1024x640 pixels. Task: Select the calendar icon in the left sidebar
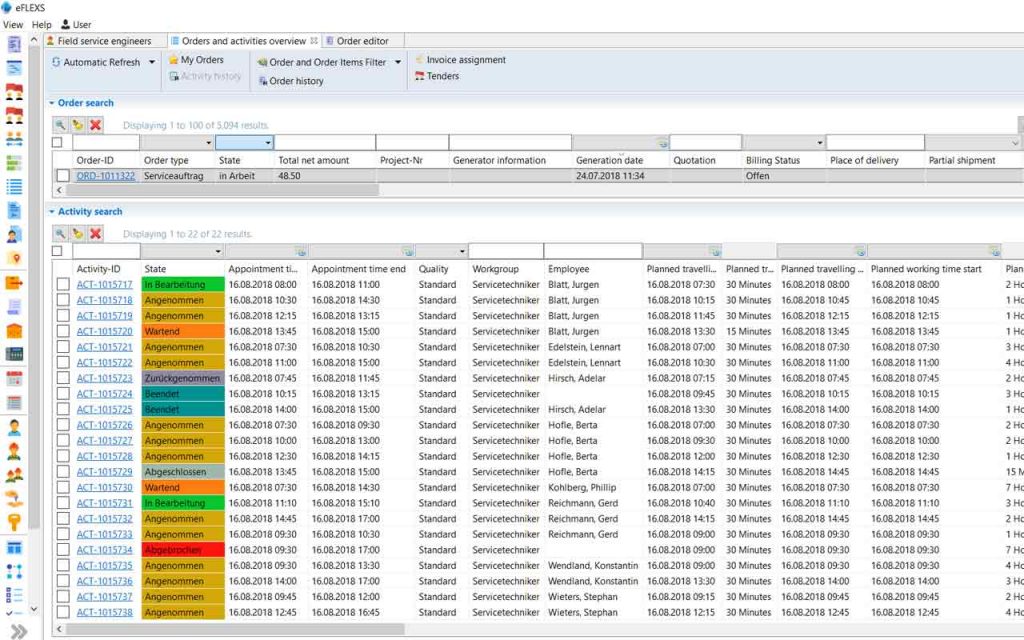pos(13,380)
